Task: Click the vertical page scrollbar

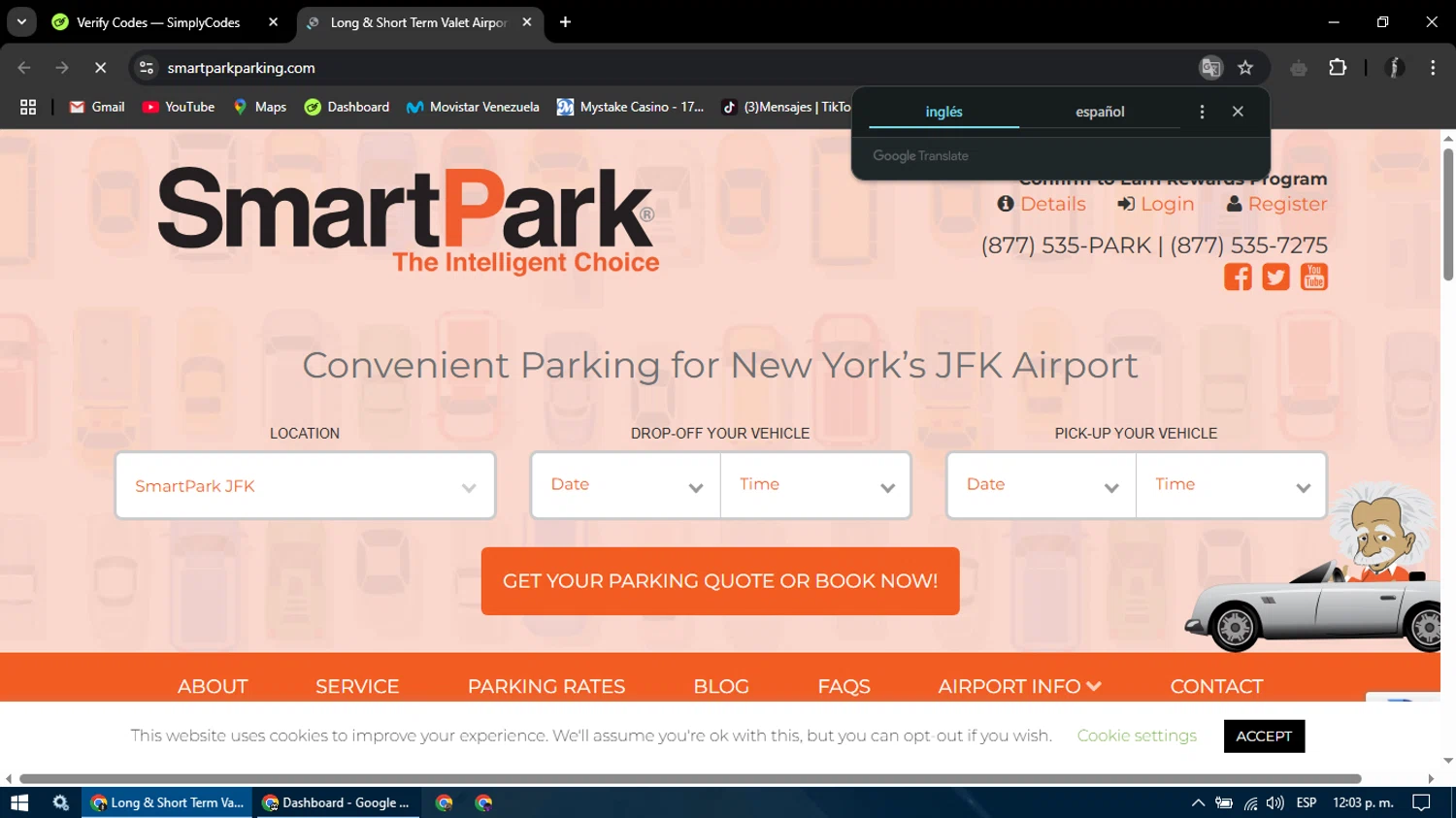Action: (x=1448, y=213)
